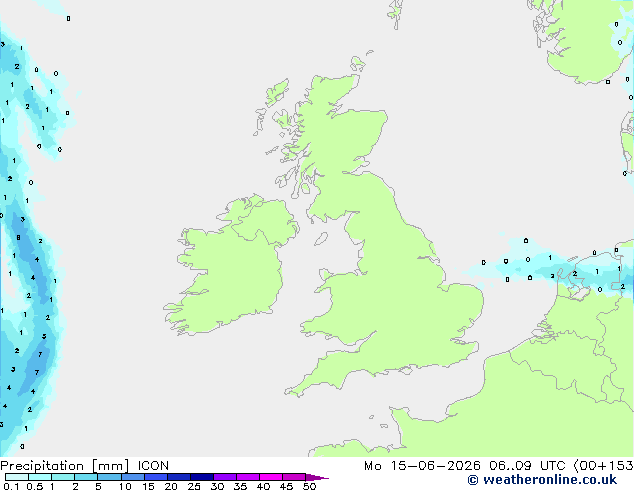Click the '[mm]' unit label
634x490 pixels.
(110, 466)
